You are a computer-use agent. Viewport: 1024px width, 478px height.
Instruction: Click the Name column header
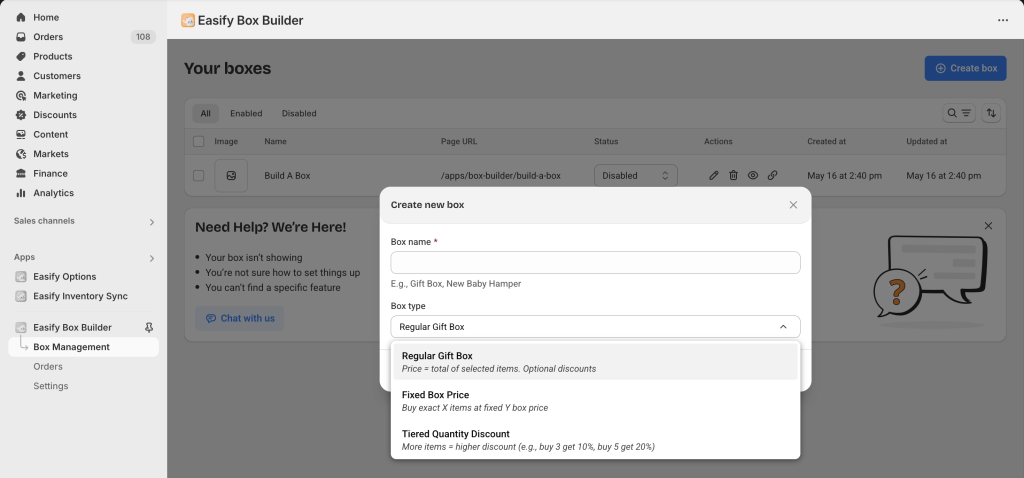tap(276, 141)
